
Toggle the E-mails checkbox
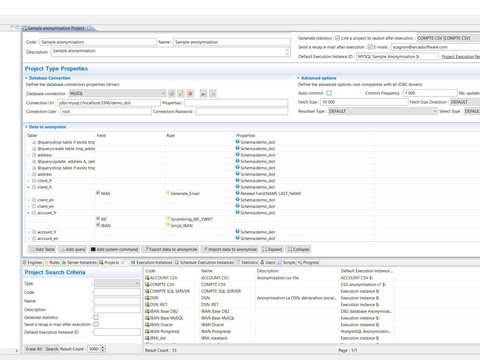click(x=370, y=47)
